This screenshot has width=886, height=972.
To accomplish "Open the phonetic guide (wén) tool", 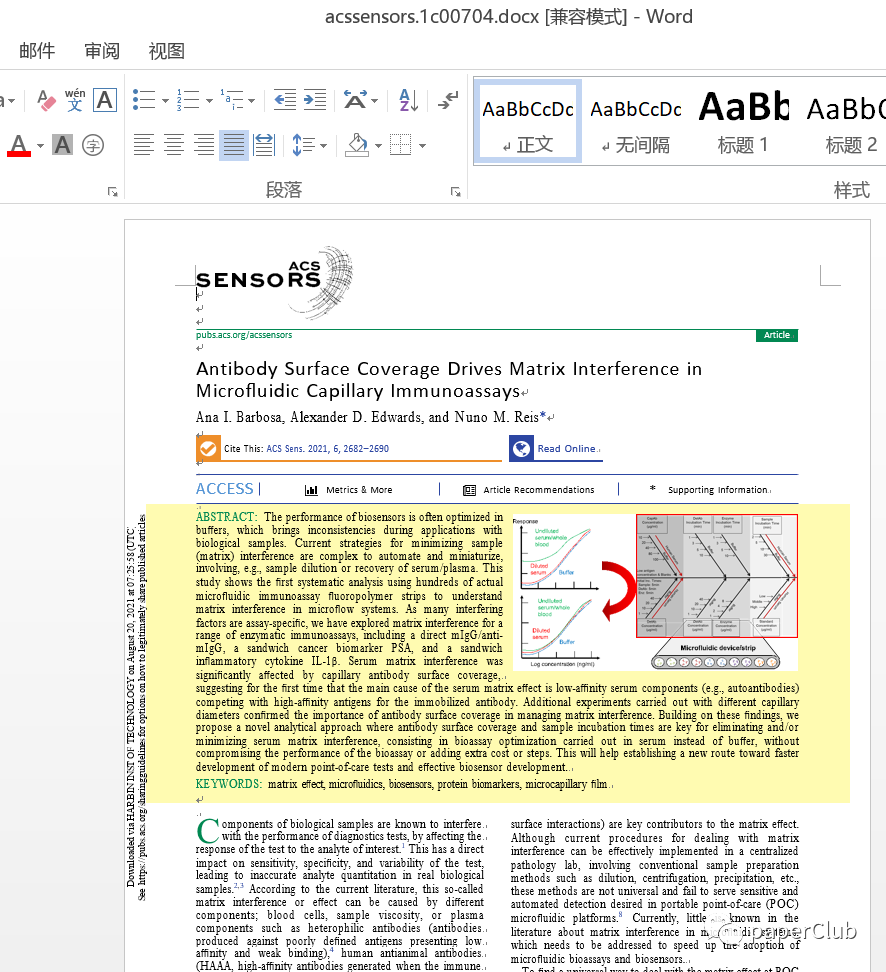I will 75,100.
